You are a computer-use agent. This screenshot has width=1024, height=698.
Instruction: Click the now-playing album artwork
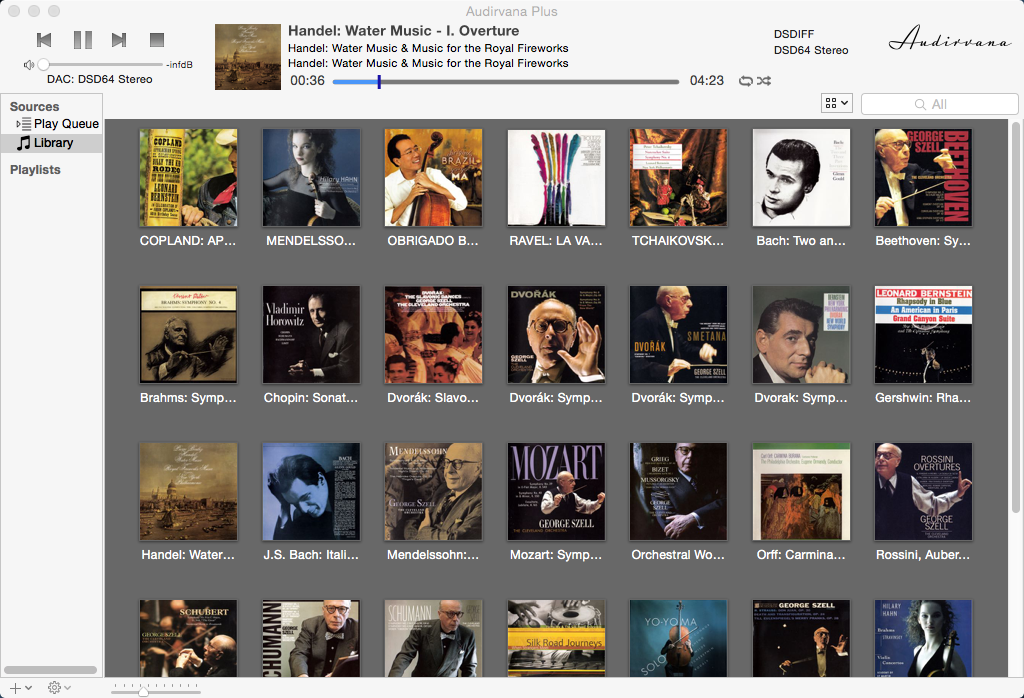click(248, 57)
